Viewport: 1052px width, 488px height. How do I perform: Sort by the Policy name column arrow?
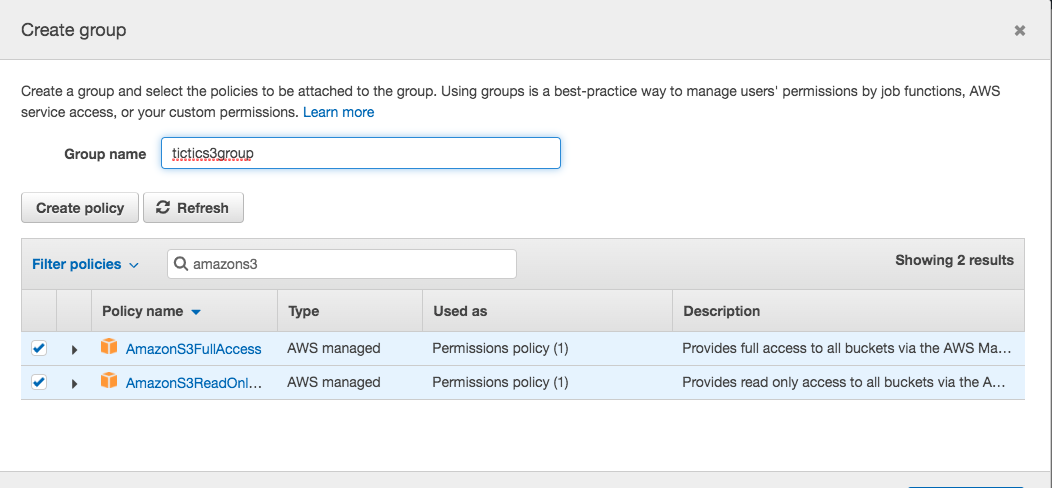(x=196, y=312)
